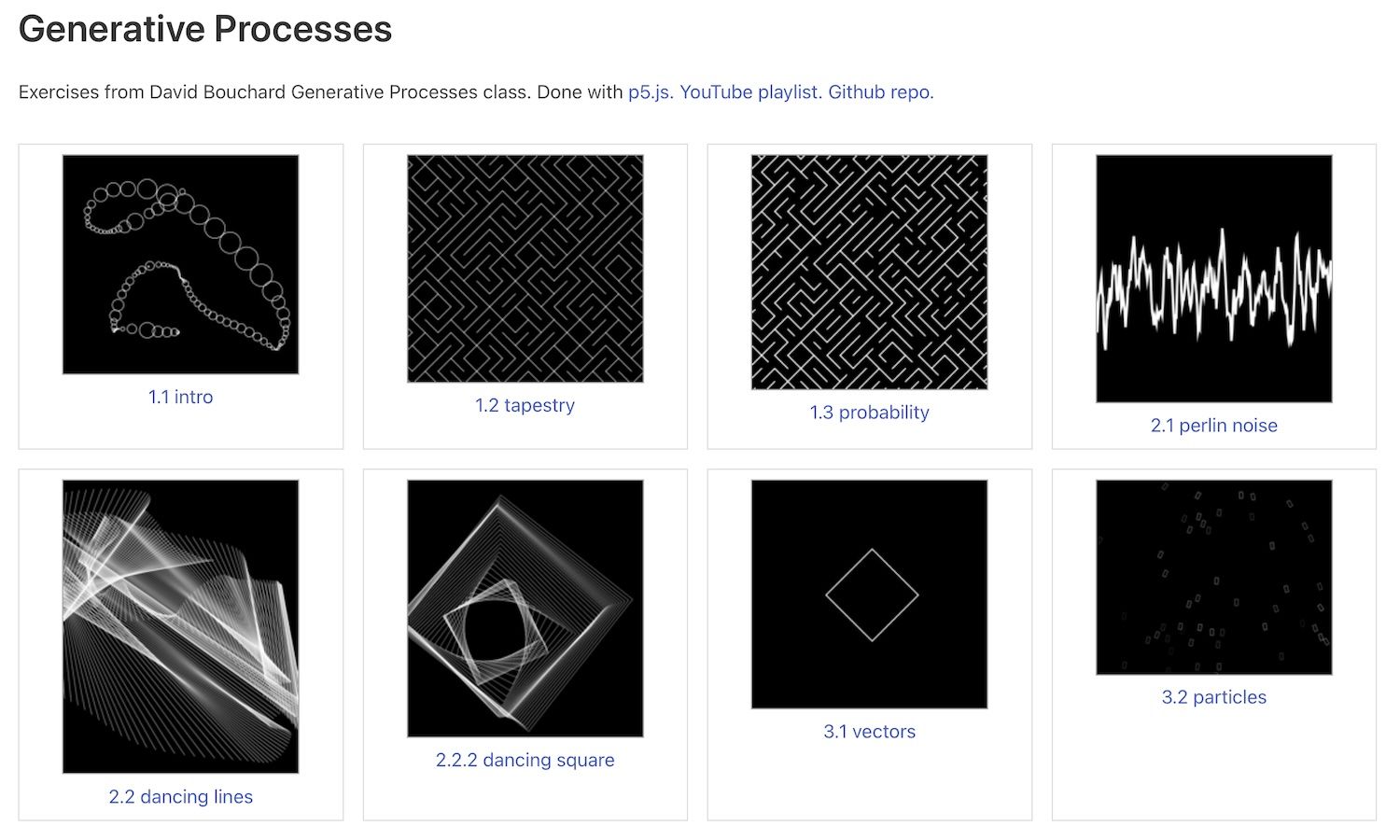Viewport: 1400px width, 840px height.
Task: Open the 1.3 probability text link
Action: [x=869, y=413]
